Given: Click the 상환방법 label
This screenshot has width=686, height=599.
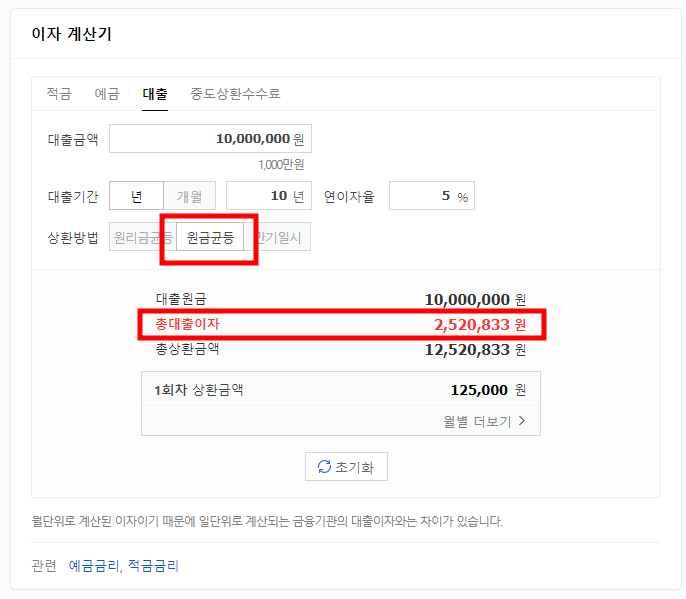Looking at the screenshot, I should 73,238.
